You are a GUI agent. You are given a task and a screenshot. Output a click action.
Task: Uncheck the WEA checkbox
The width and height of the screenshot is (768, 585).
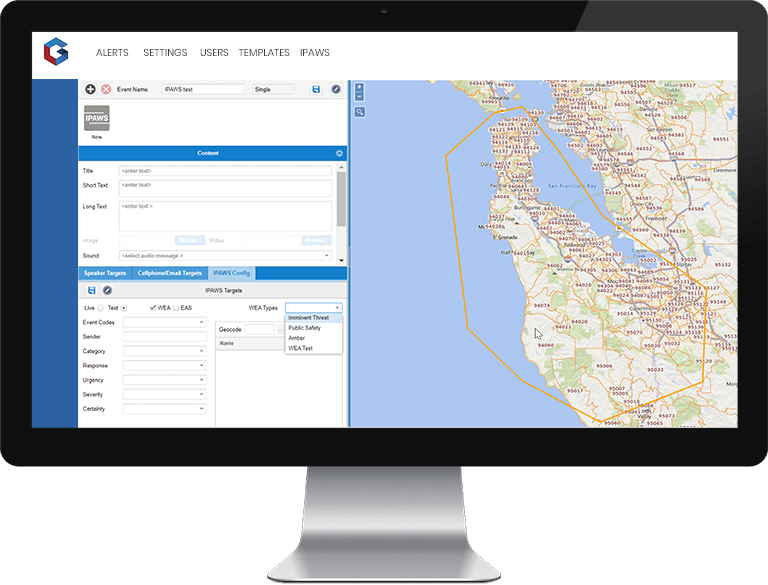pos(153,308)
